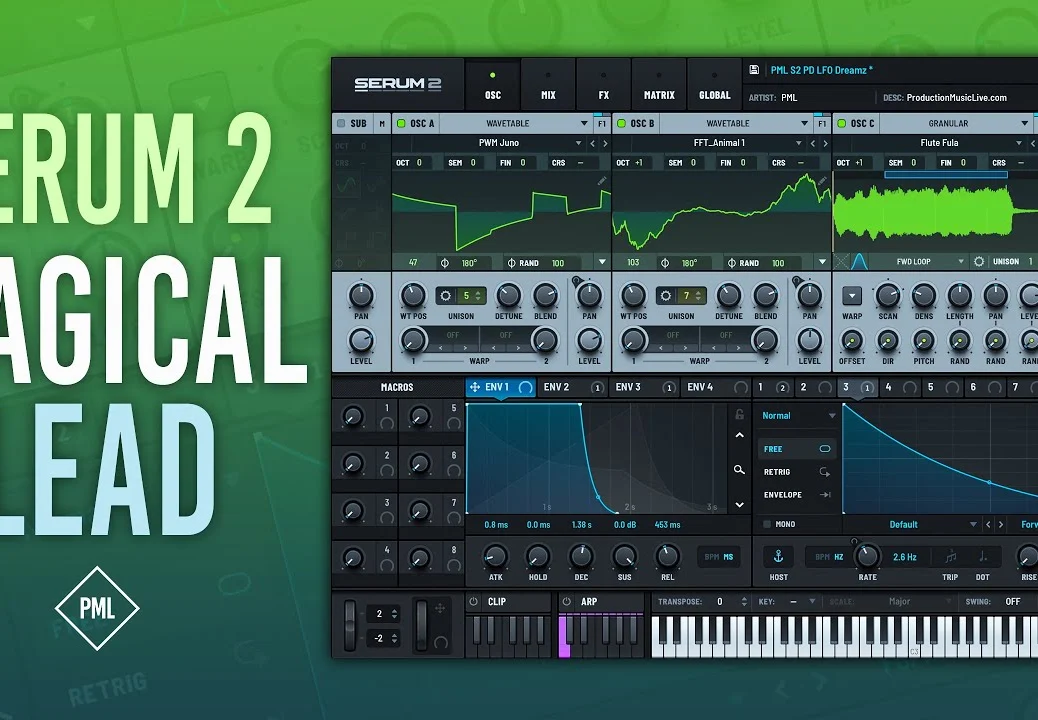Switch to the GLOBAL tab

coord(715,85)
